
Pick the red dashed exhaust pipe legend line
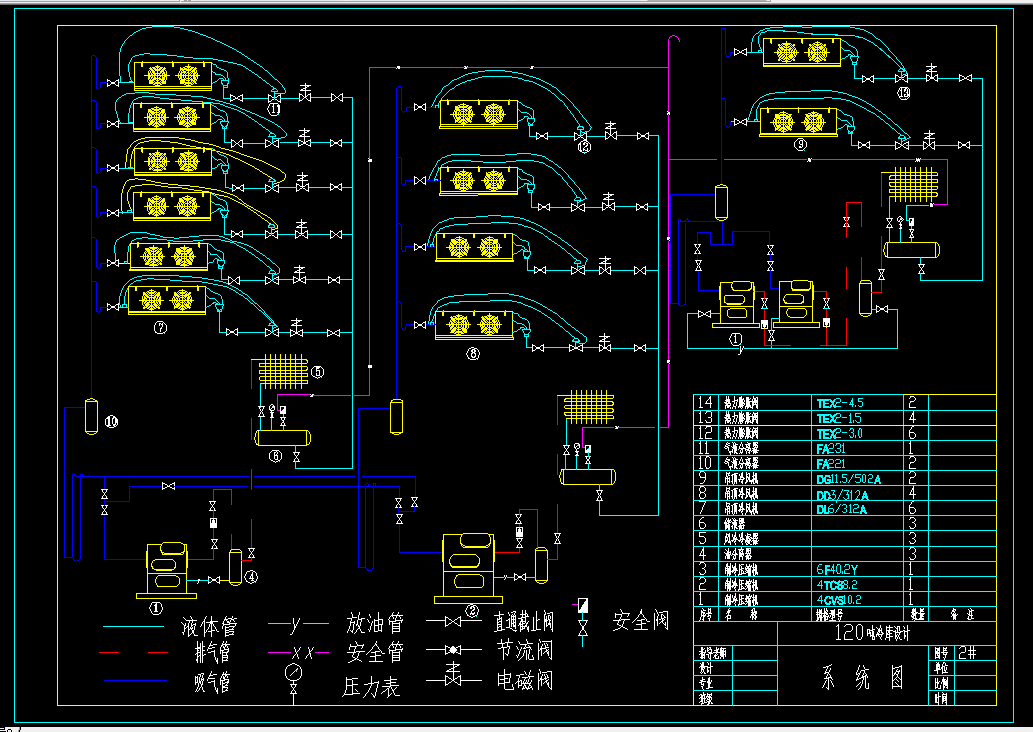134,653
